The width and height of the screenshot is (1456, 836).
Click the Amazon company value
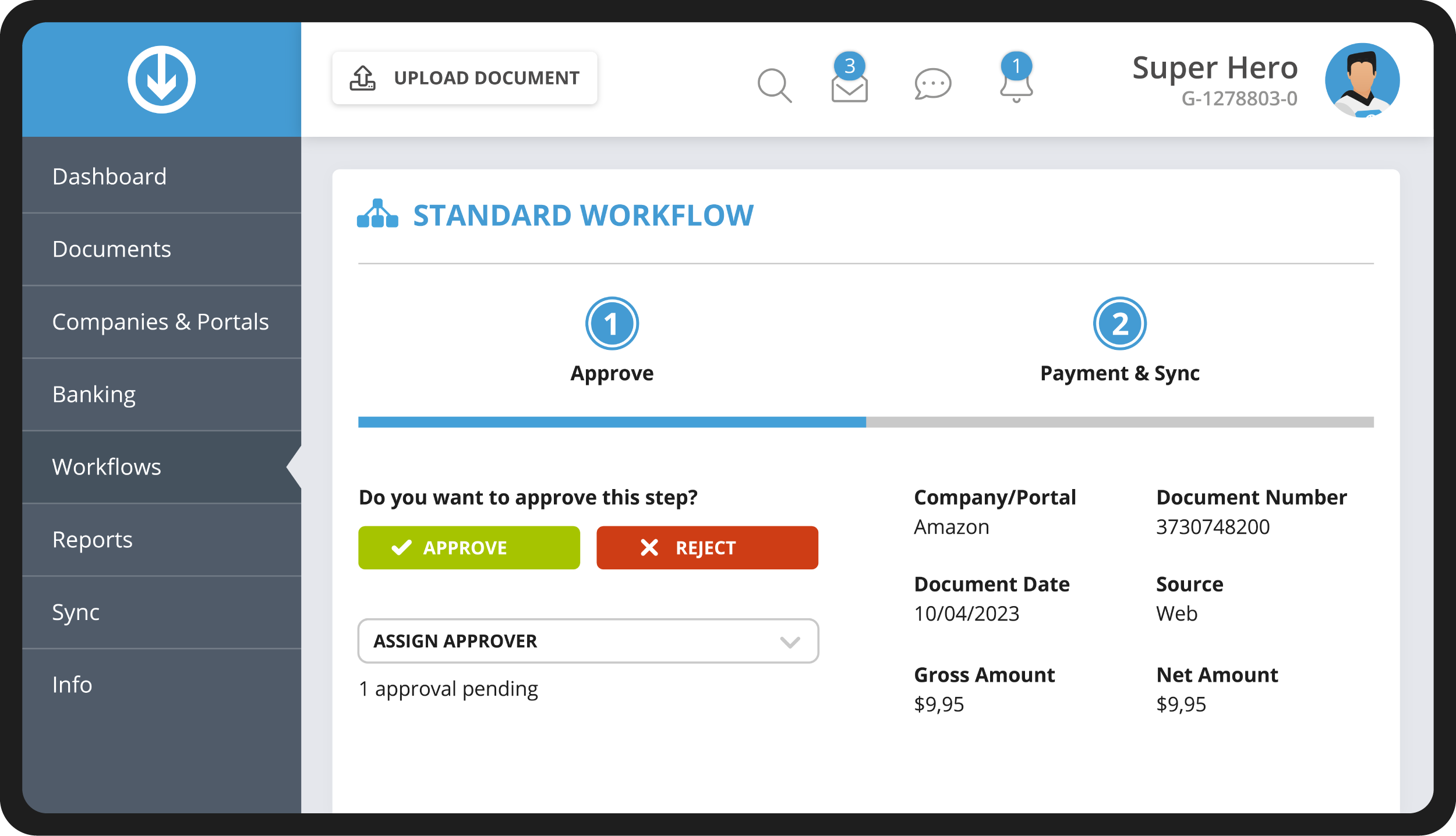click(x=952, y=527)
